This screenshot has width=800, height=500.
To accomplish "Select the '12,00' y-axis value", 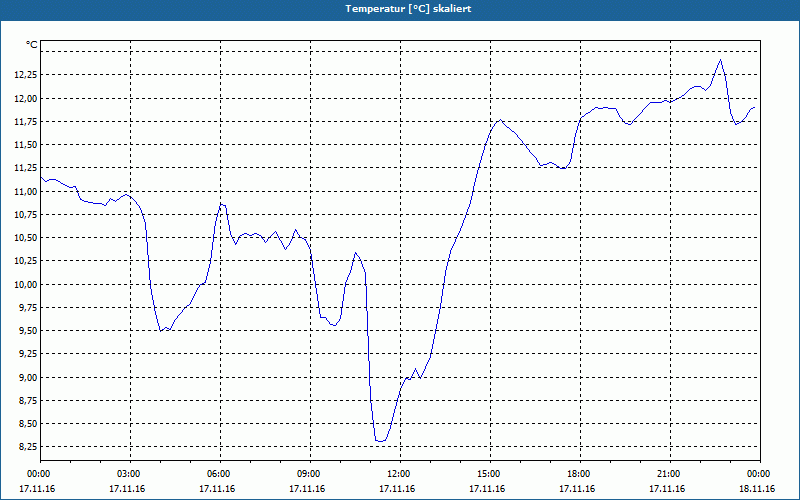I will point(26,98).
